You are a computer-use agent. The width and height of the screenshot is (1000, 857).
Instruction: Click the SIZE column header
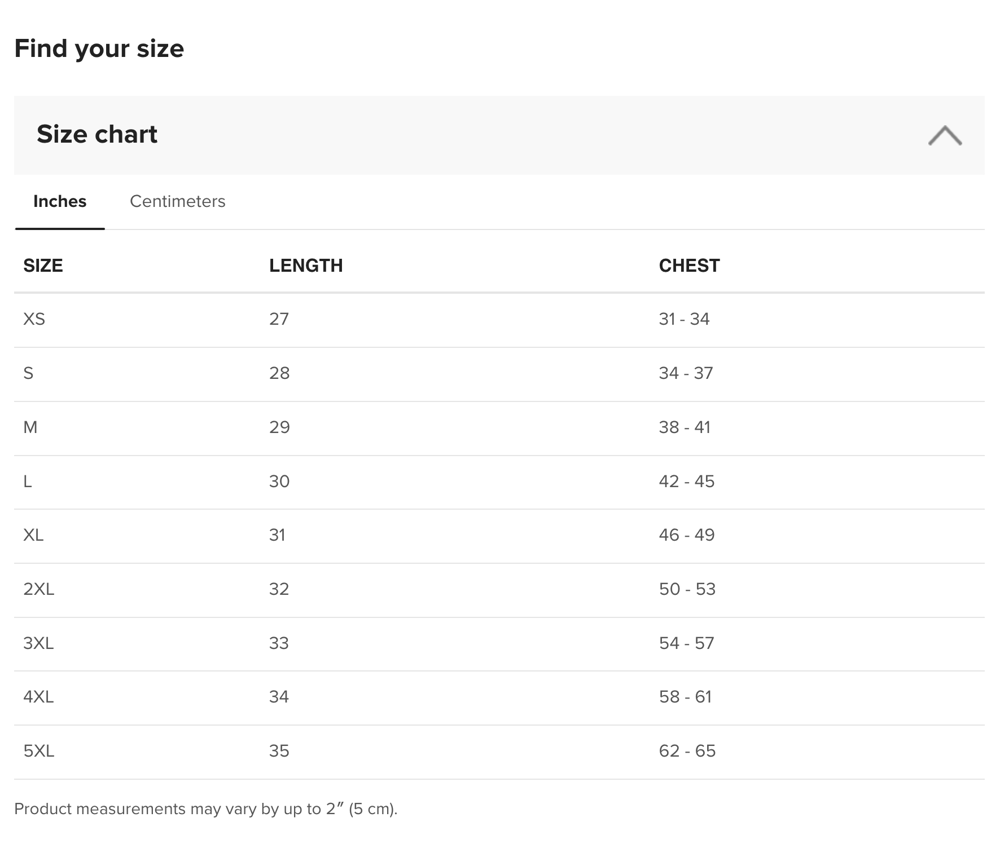pos(43,265)
